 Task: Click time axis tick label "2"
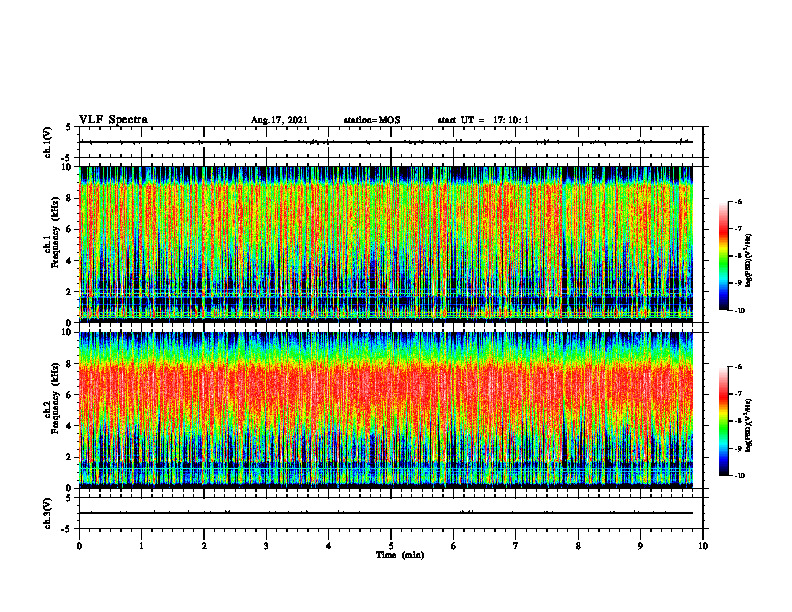[x=204, y=546]
